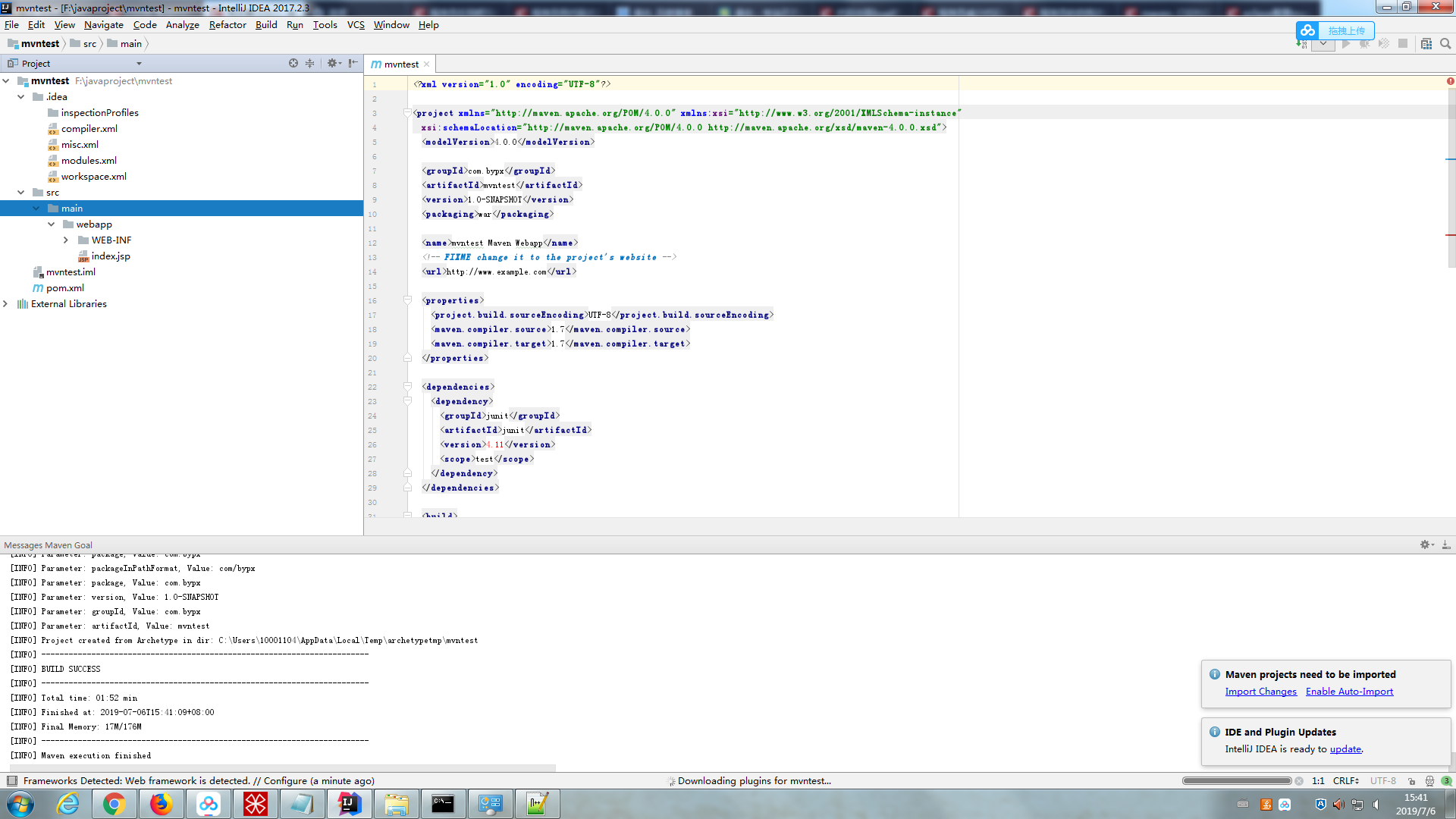This screenshot has width=1456, height=819.
Task: Hide the Project tool window
Action: pyautogui.click(x=353, y=64)
